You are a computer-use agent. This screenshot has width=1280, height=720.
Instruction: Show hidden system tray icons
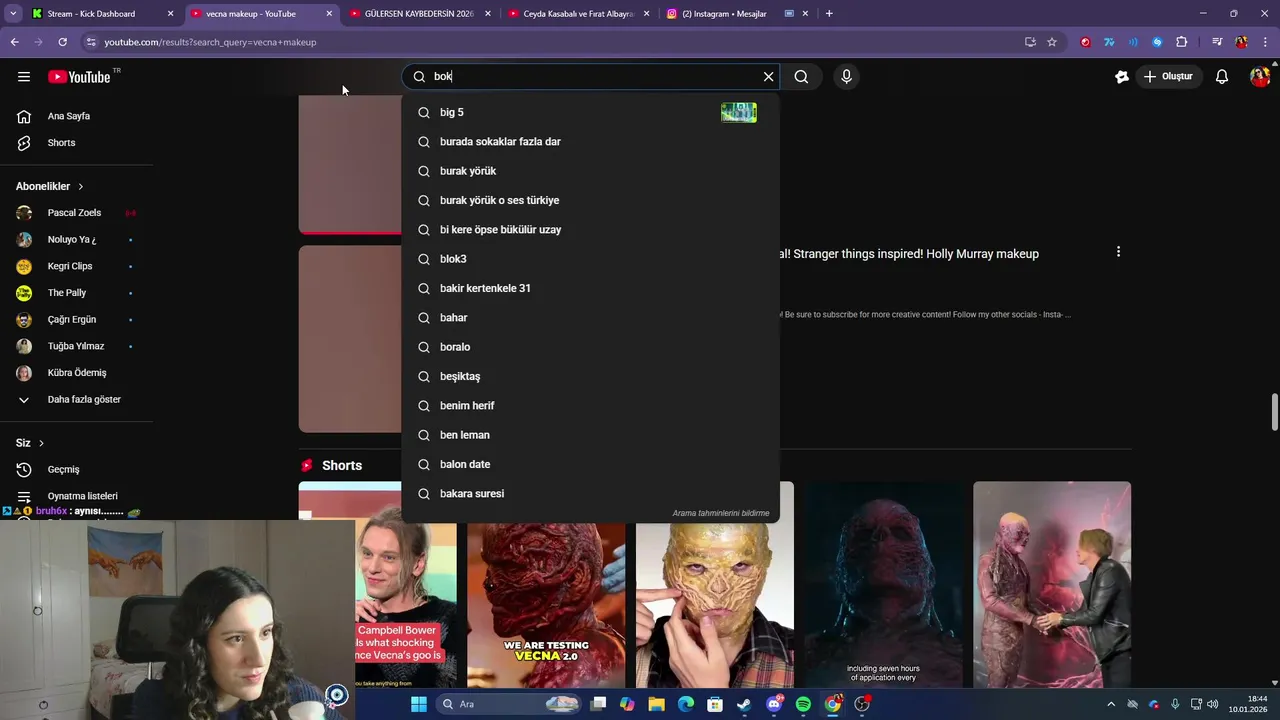click(x=1110, y=704)
